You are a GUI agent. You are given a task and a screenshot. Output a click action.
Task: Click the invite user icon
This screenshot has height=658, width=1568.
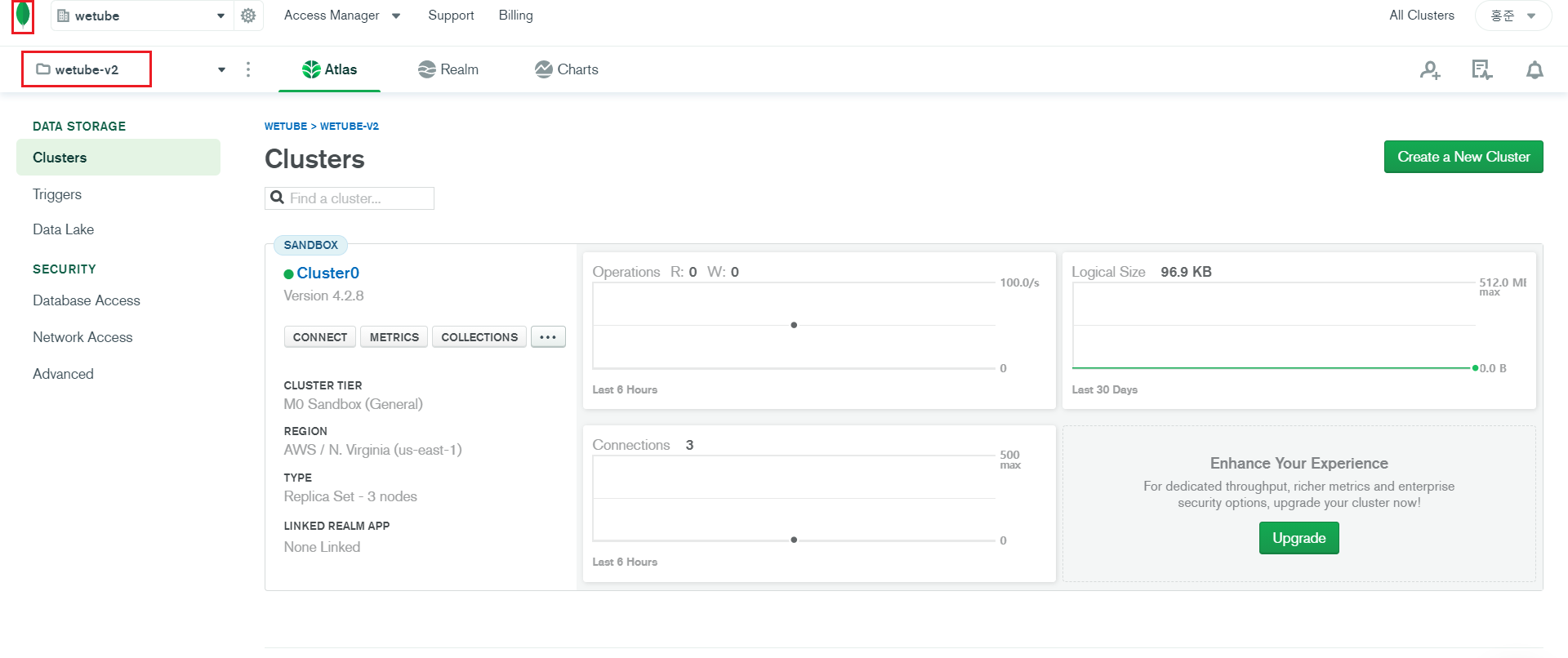[1430, 70]
